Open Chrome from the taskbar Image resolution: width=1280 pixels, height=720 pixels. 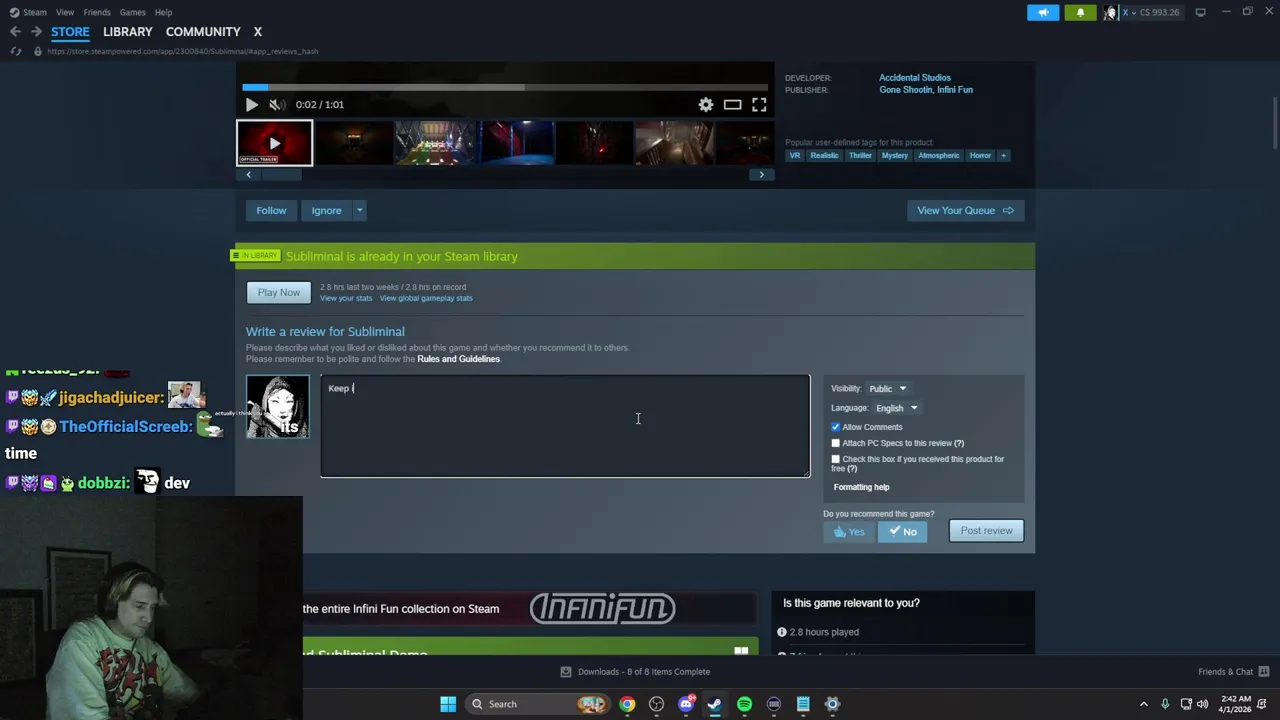coord(627,704)
